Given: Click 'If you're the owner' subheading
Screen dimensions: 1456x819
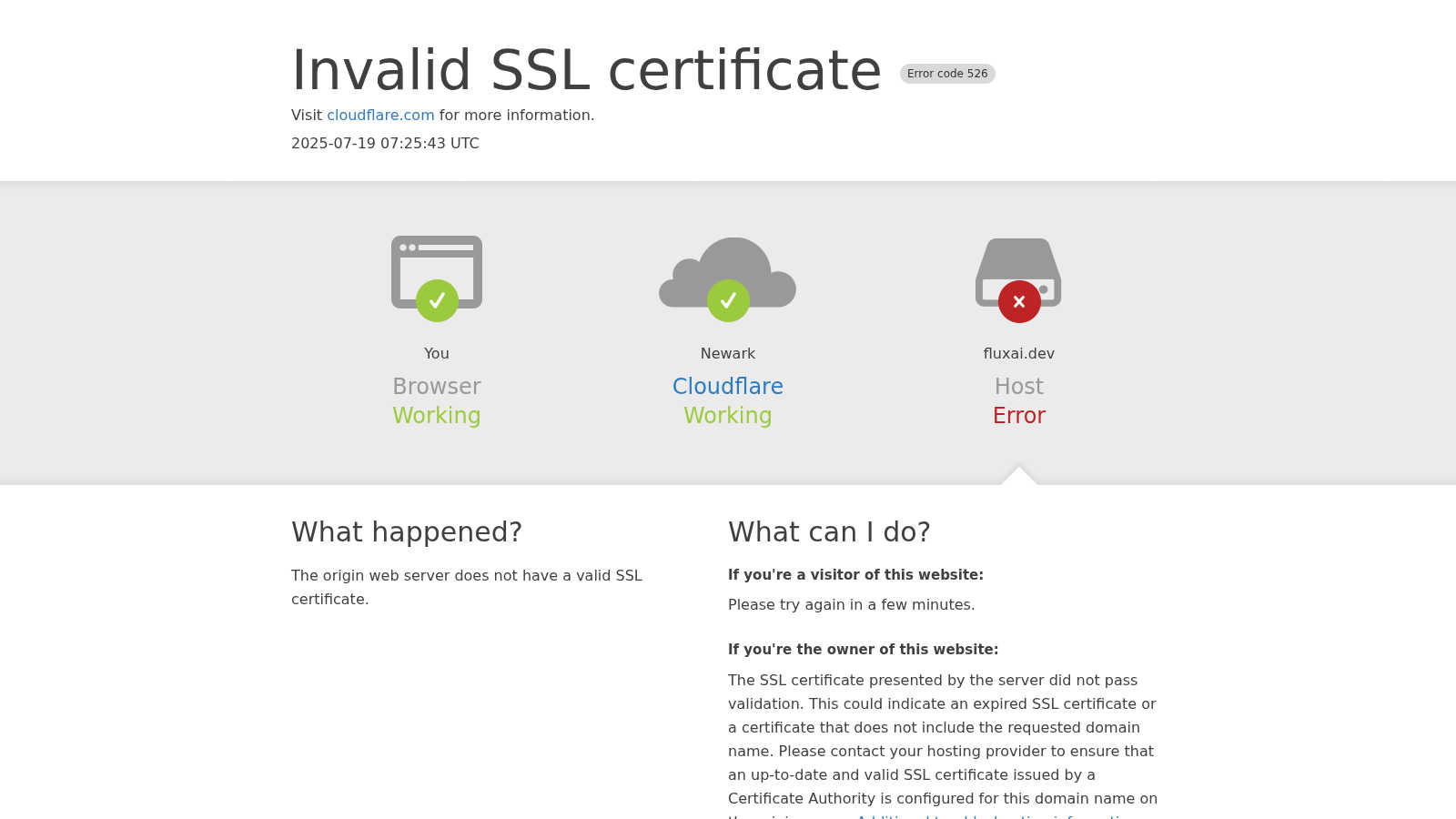Looking at the screenshot, I should (863, 650).
